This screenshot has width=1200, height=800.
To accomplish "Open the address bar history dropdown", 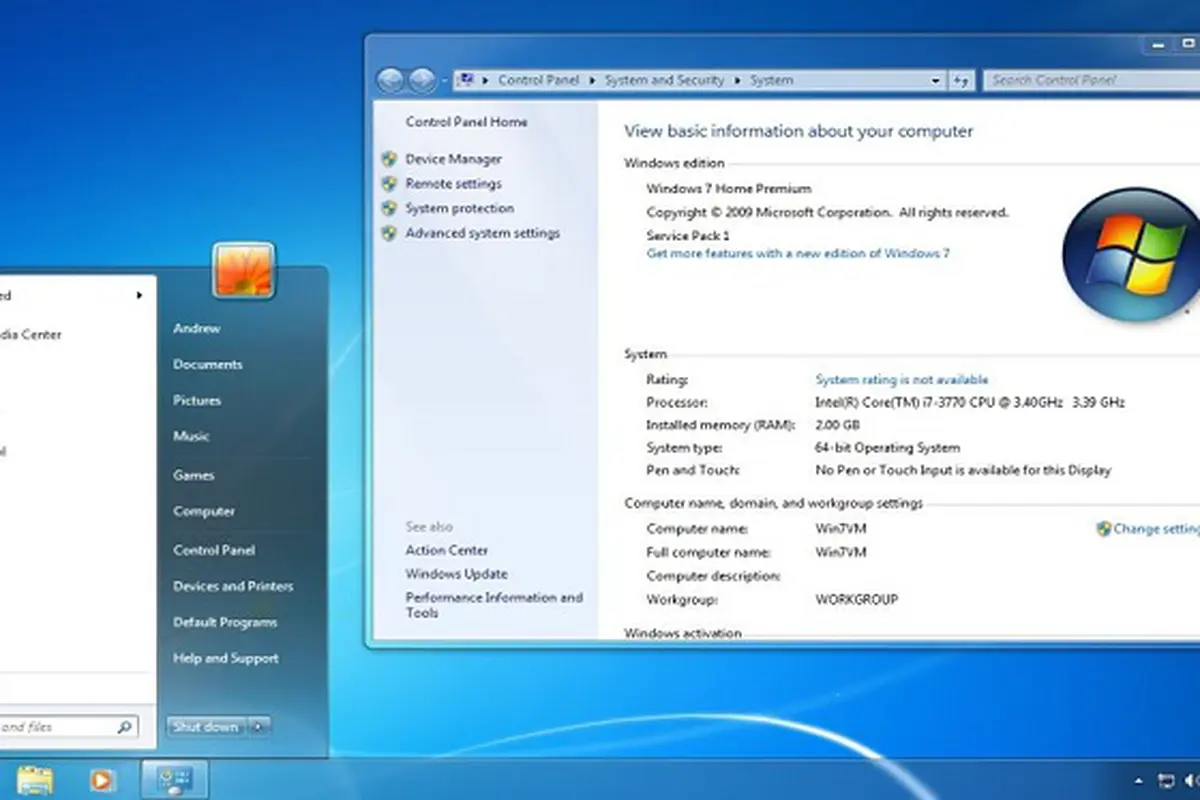I will point(936,81).
